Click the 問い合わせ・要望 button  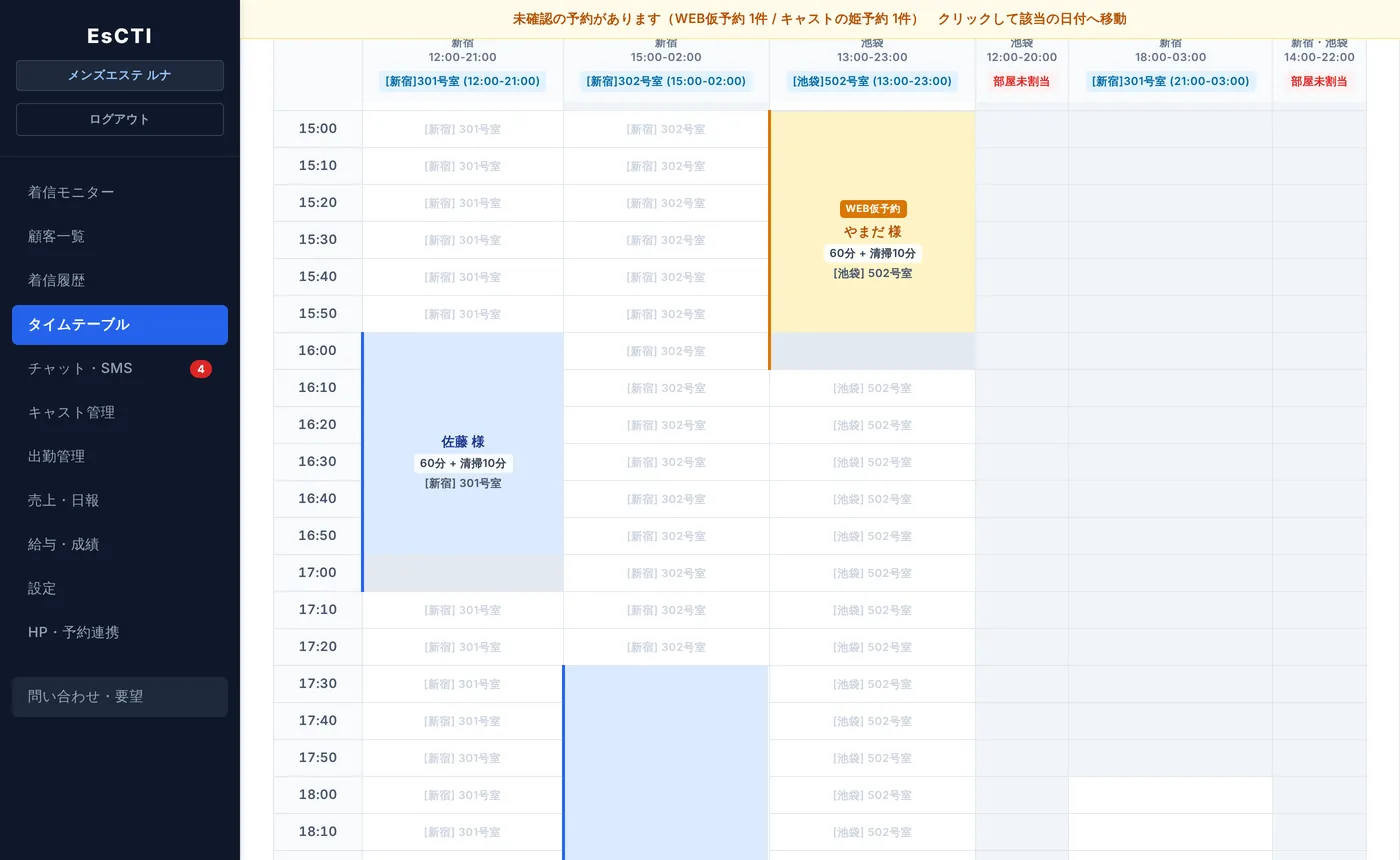point(120,697)
